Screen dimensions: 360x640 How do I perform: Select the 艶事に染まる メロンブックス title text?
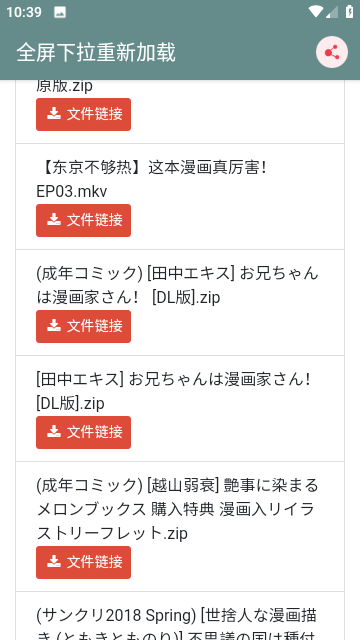click(x=177, y=509)
